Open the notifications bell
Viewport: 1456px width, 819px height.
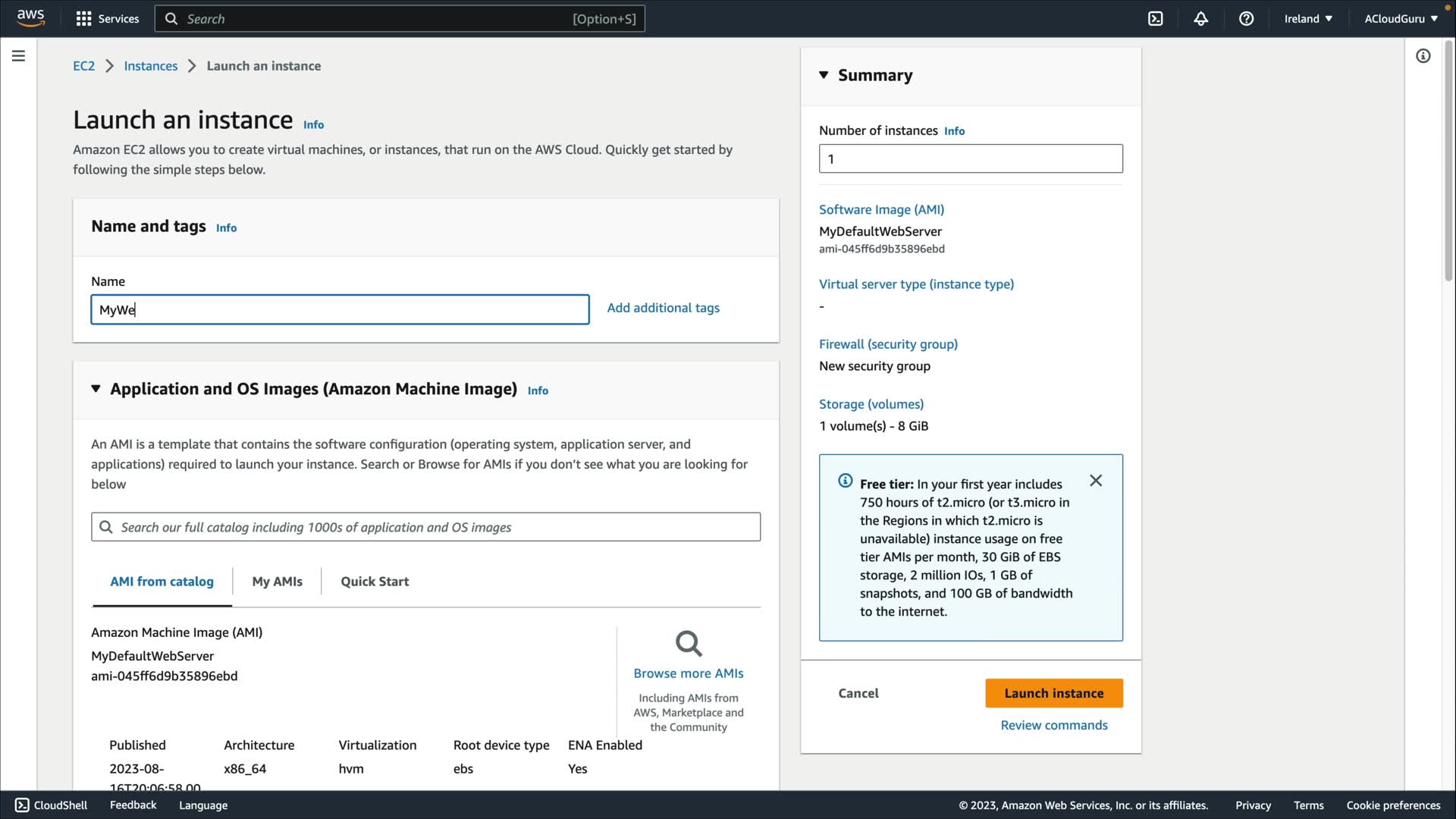[x=1200, y=19]
